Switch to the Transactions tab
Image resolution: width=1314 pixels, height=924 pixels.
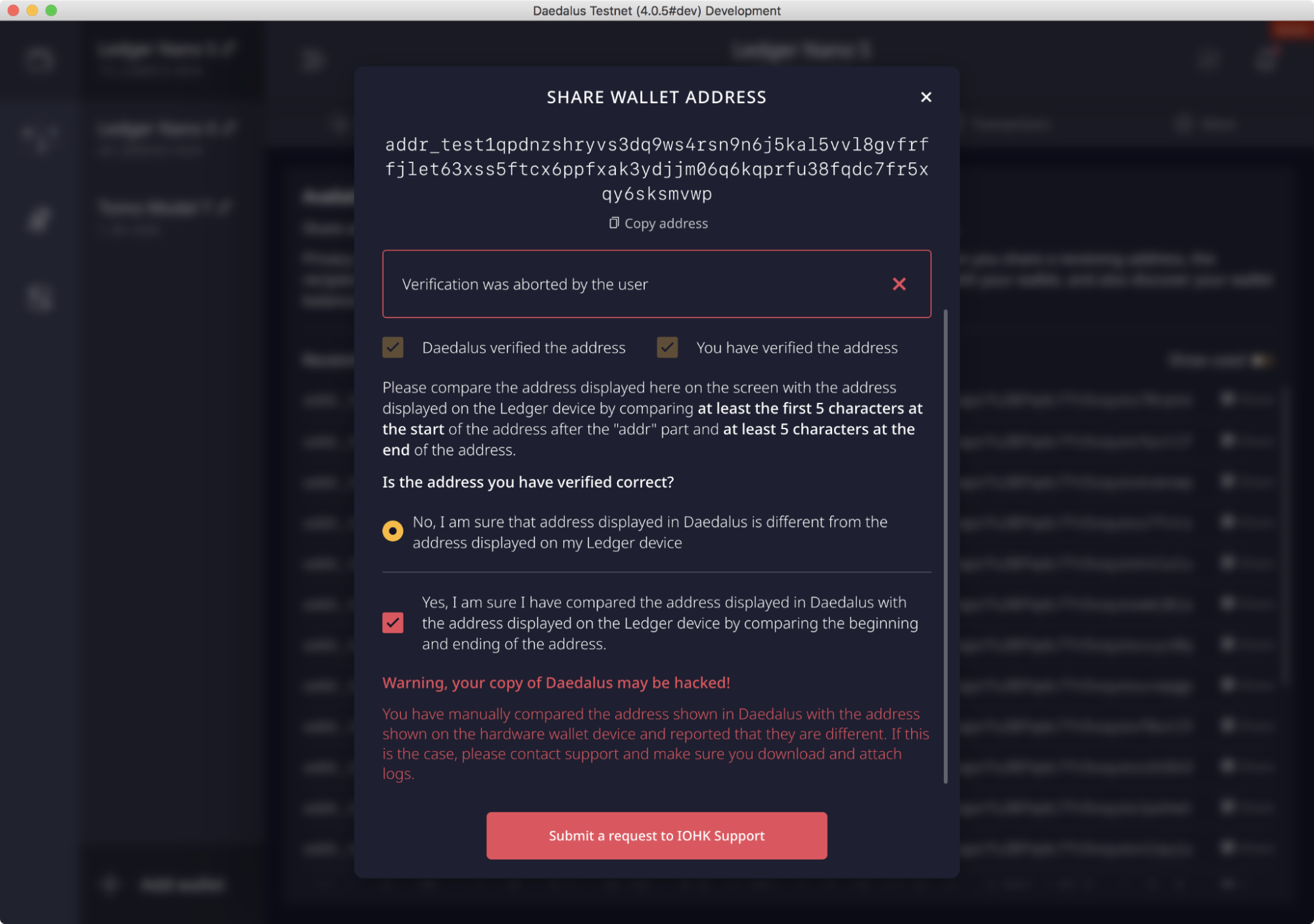(x=1012, y=124)
